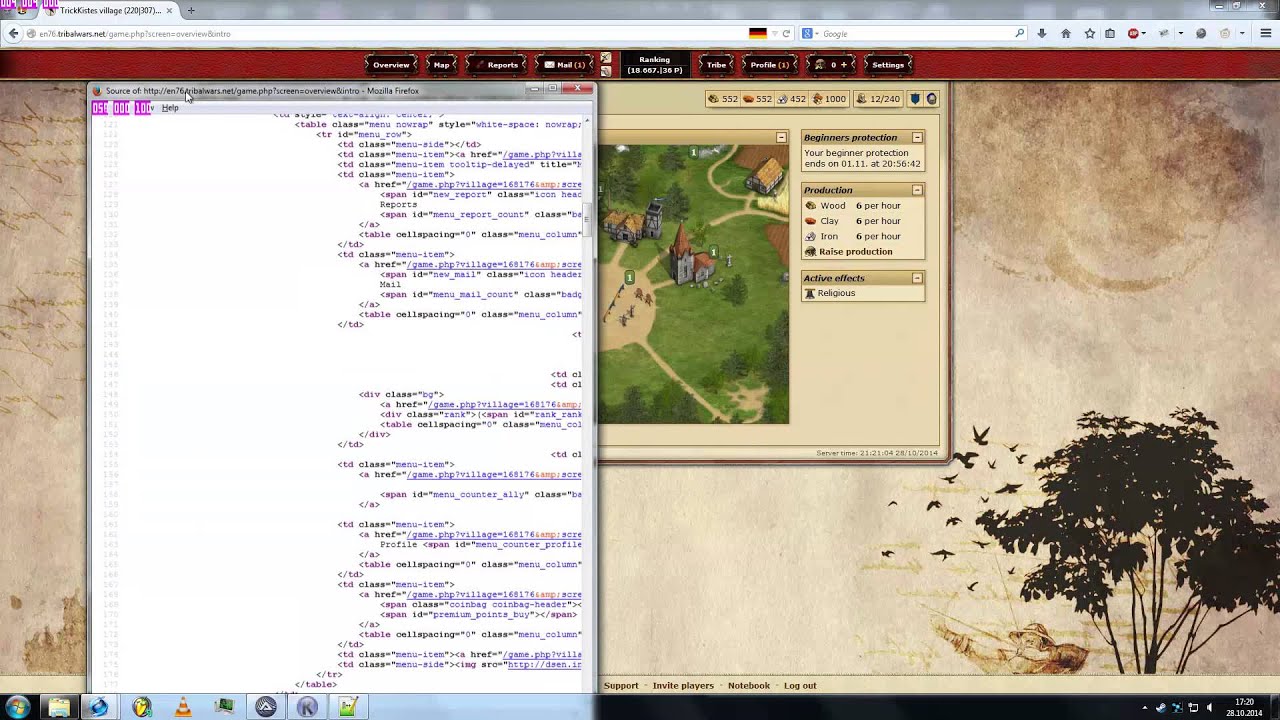This screenshot has height=720, width=1280.
Task: Show bookmarks list icon
Action: click(1110, 33)
